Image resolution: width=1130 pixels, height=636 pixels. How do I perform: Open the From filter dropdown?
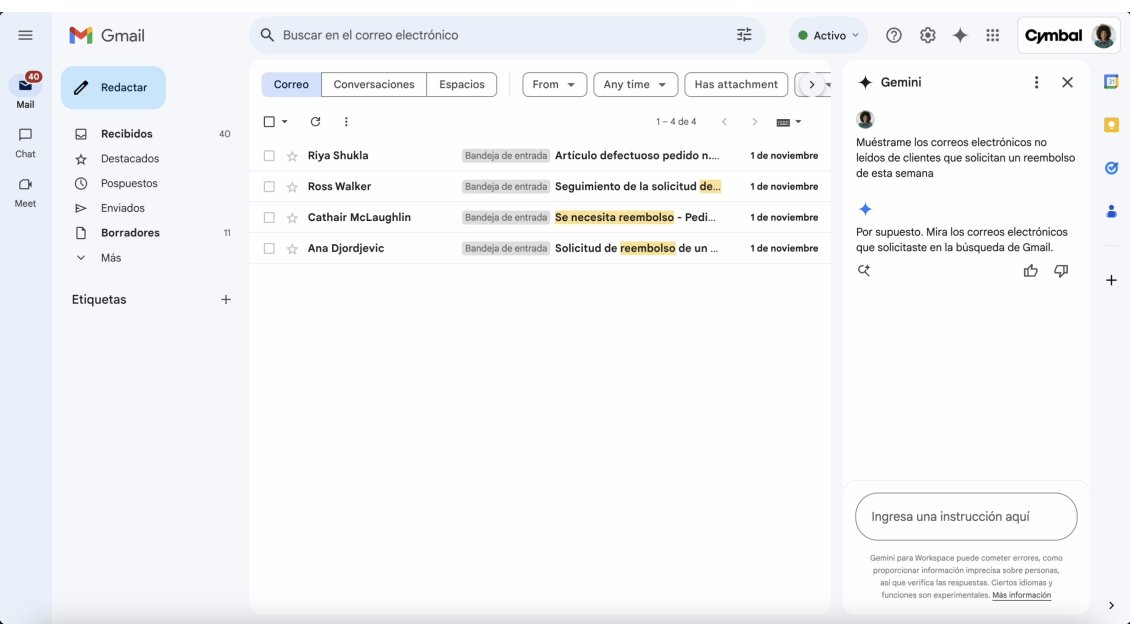click(x=553, y=84)
